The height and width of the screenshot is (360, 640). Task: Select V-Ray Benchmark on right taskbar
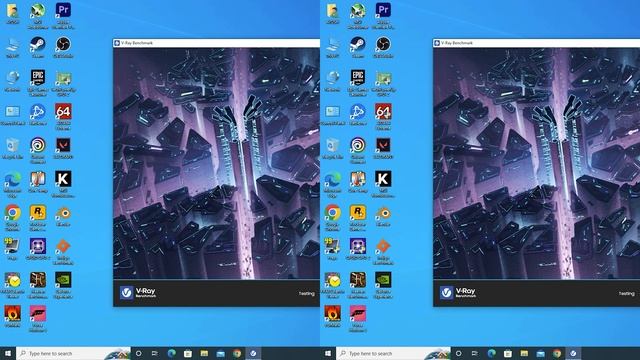[x=573, y=353]
